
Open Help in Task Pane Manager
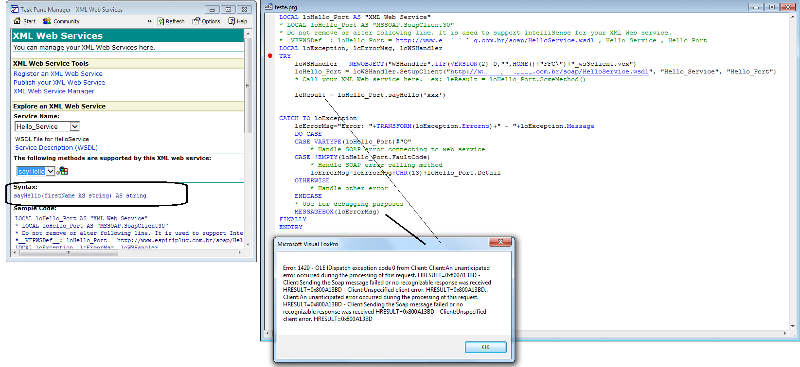click(x=238, y=21)
